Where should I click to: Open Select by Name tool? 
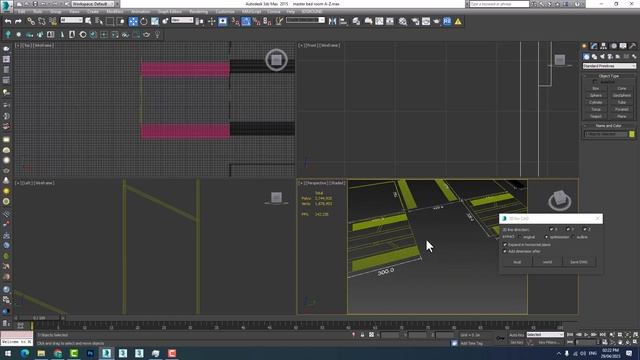(99, 21)
